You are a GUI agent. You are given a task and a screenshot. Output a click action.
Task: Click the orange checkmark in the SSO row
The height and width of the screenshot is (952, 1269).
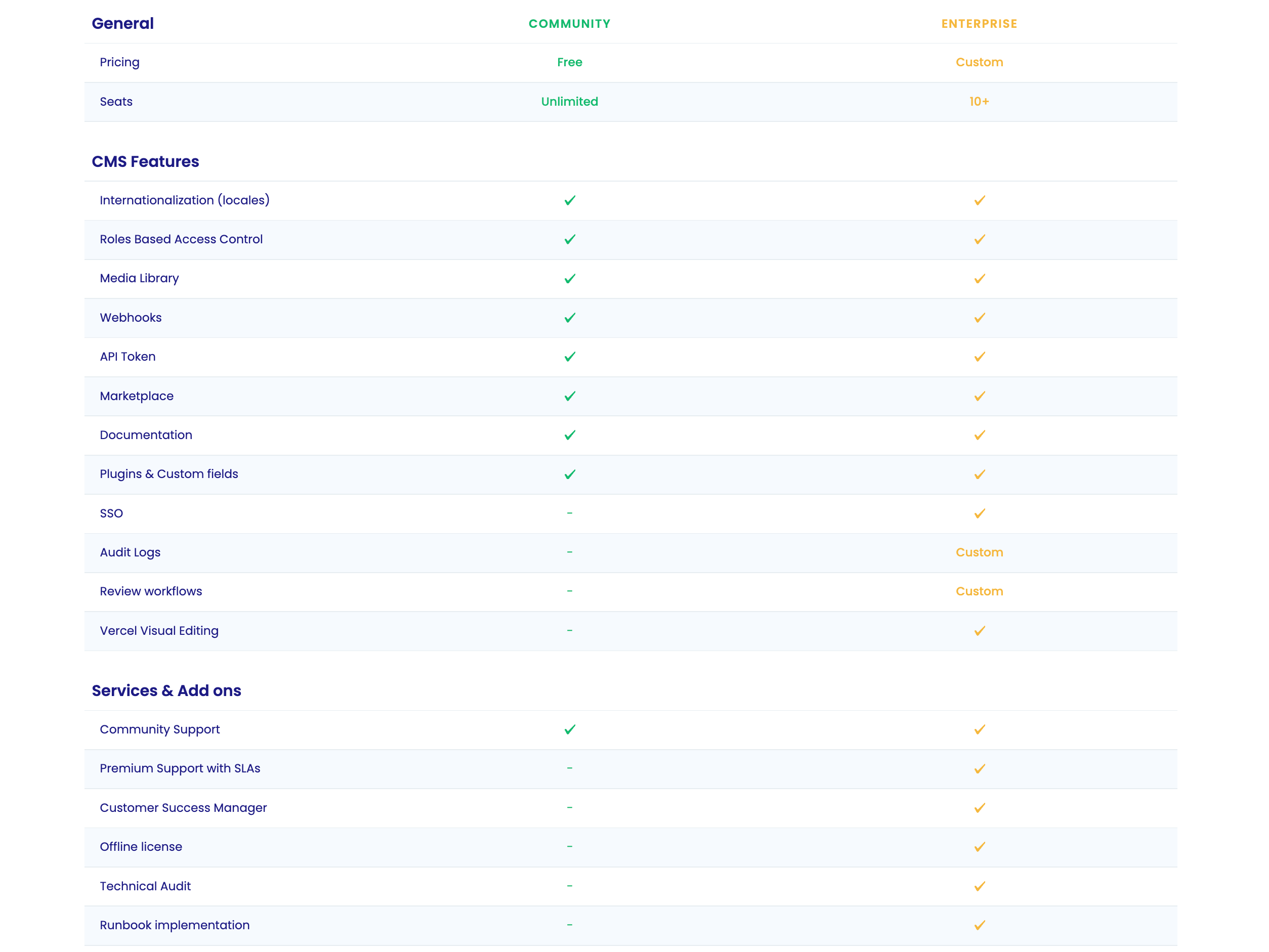point(979,513)
